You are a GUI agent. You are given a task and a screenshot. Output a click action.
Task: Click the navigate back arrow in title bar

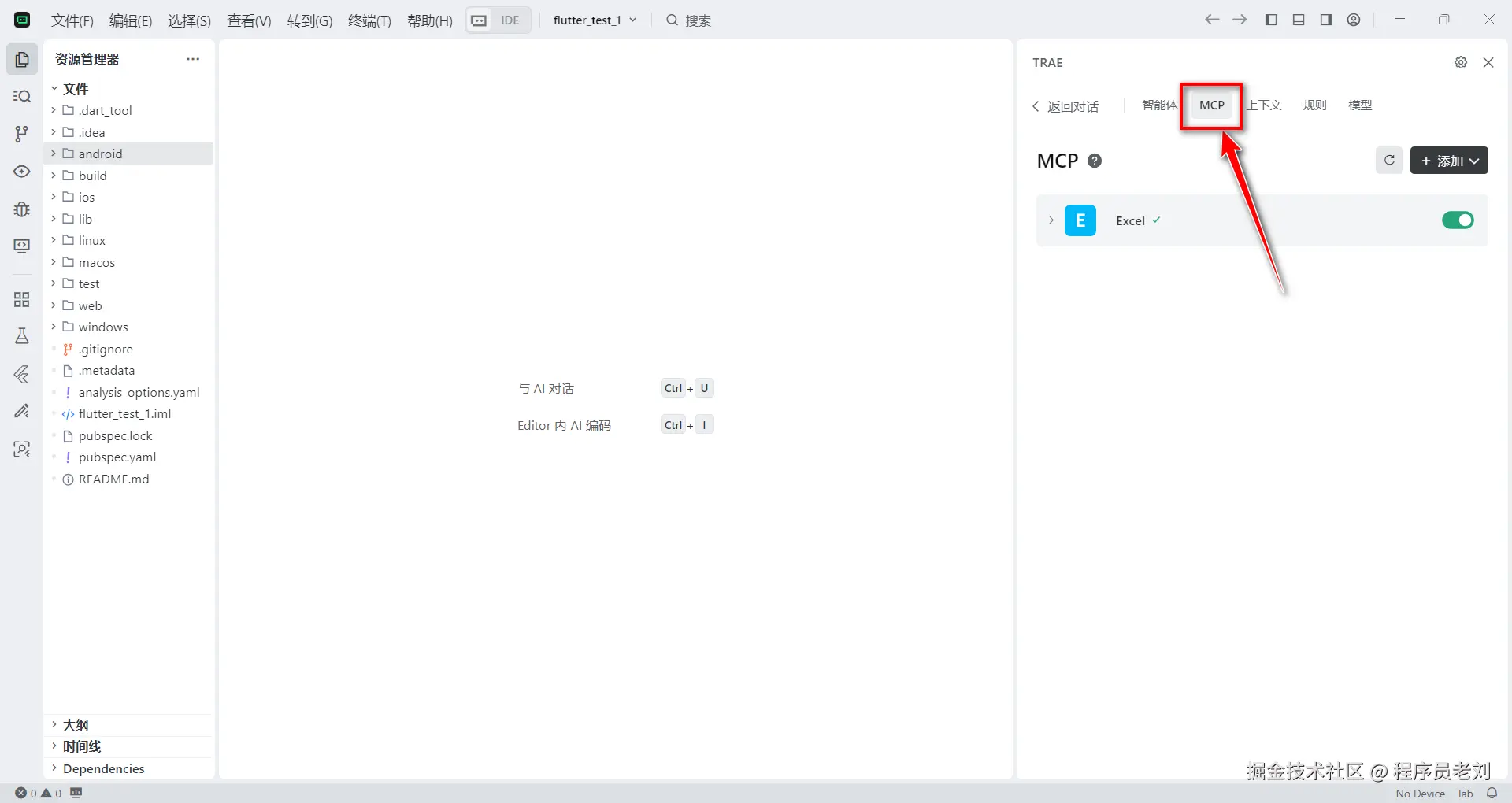point(1212,20)
